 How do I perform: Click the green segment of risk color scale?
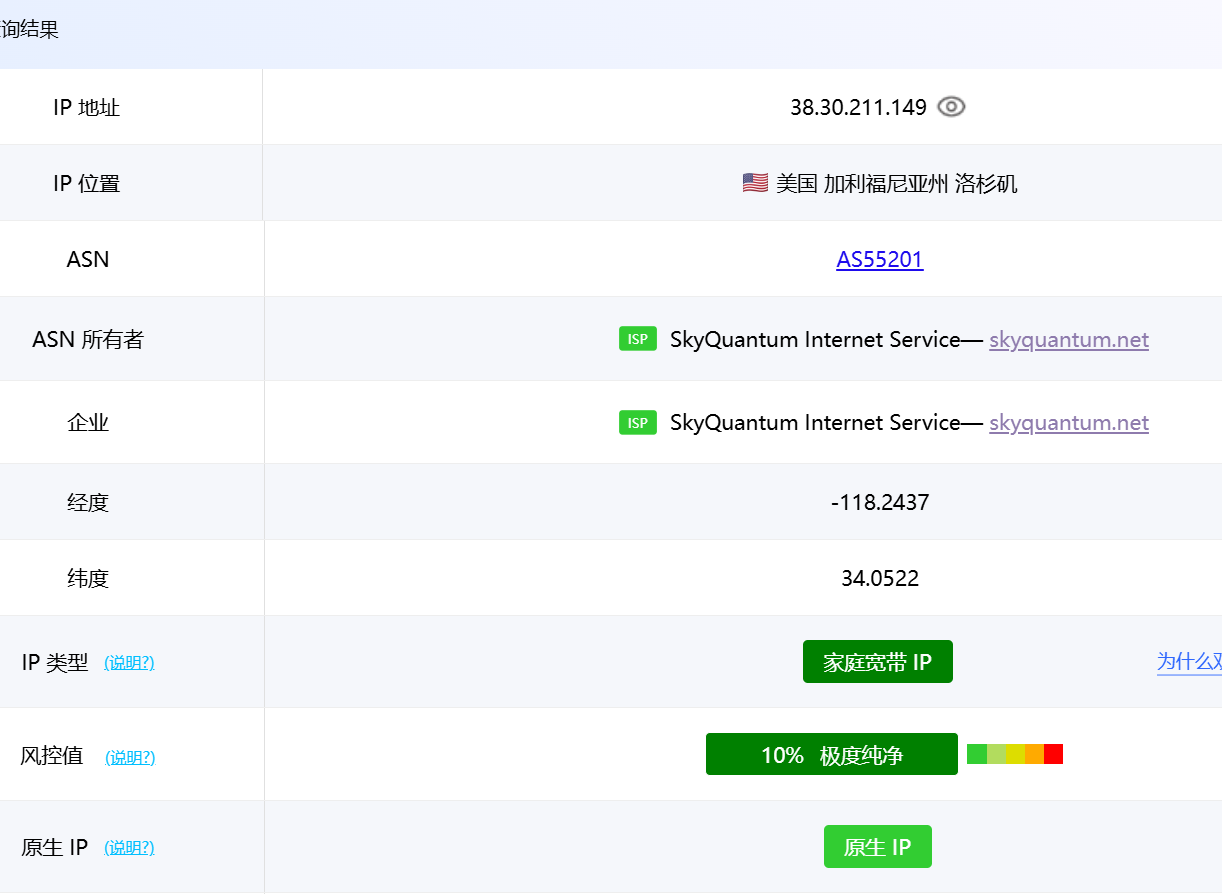977,754
